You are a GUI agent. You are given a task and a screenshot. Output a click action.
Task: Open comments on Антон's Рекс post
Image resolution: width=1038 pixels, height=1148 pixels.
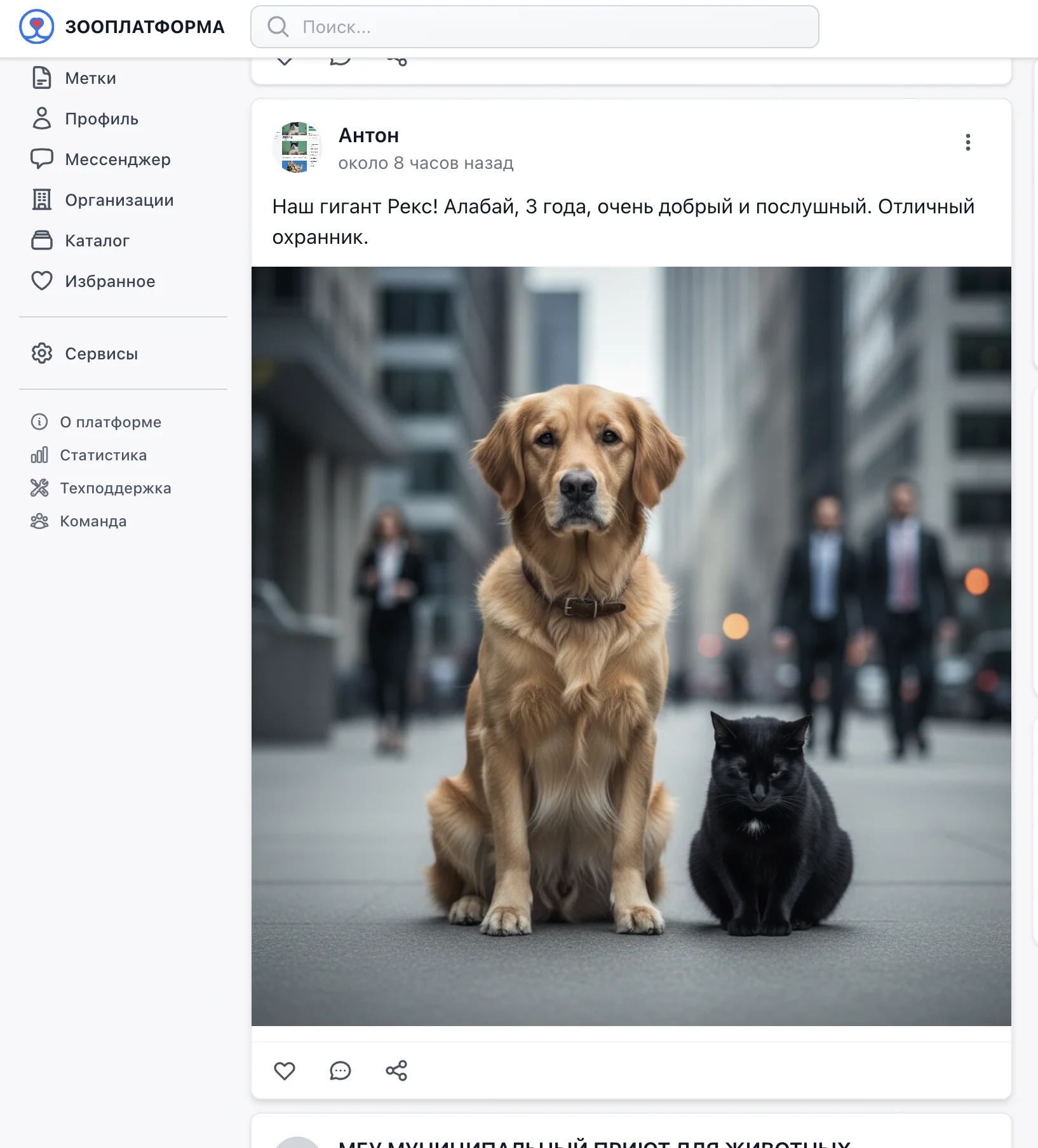point(340,1071)
